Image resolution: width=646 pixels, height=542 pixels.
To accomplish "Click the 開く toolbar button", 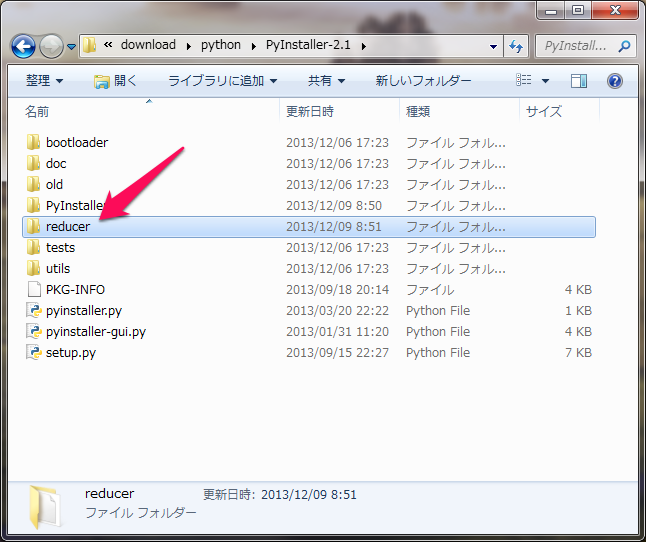I will click(x=115, y=81).
